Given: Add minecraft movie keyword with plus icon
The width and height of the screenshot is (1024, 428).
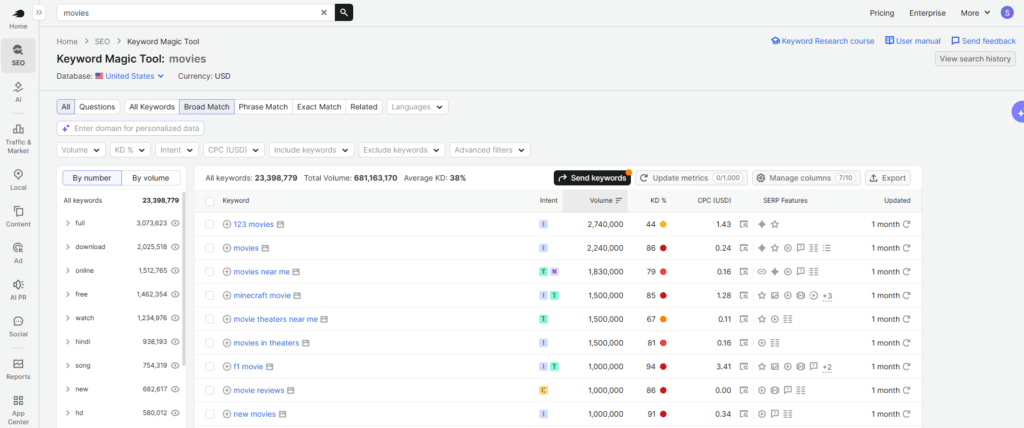Looking at the screenshot, I should point(227,295).
